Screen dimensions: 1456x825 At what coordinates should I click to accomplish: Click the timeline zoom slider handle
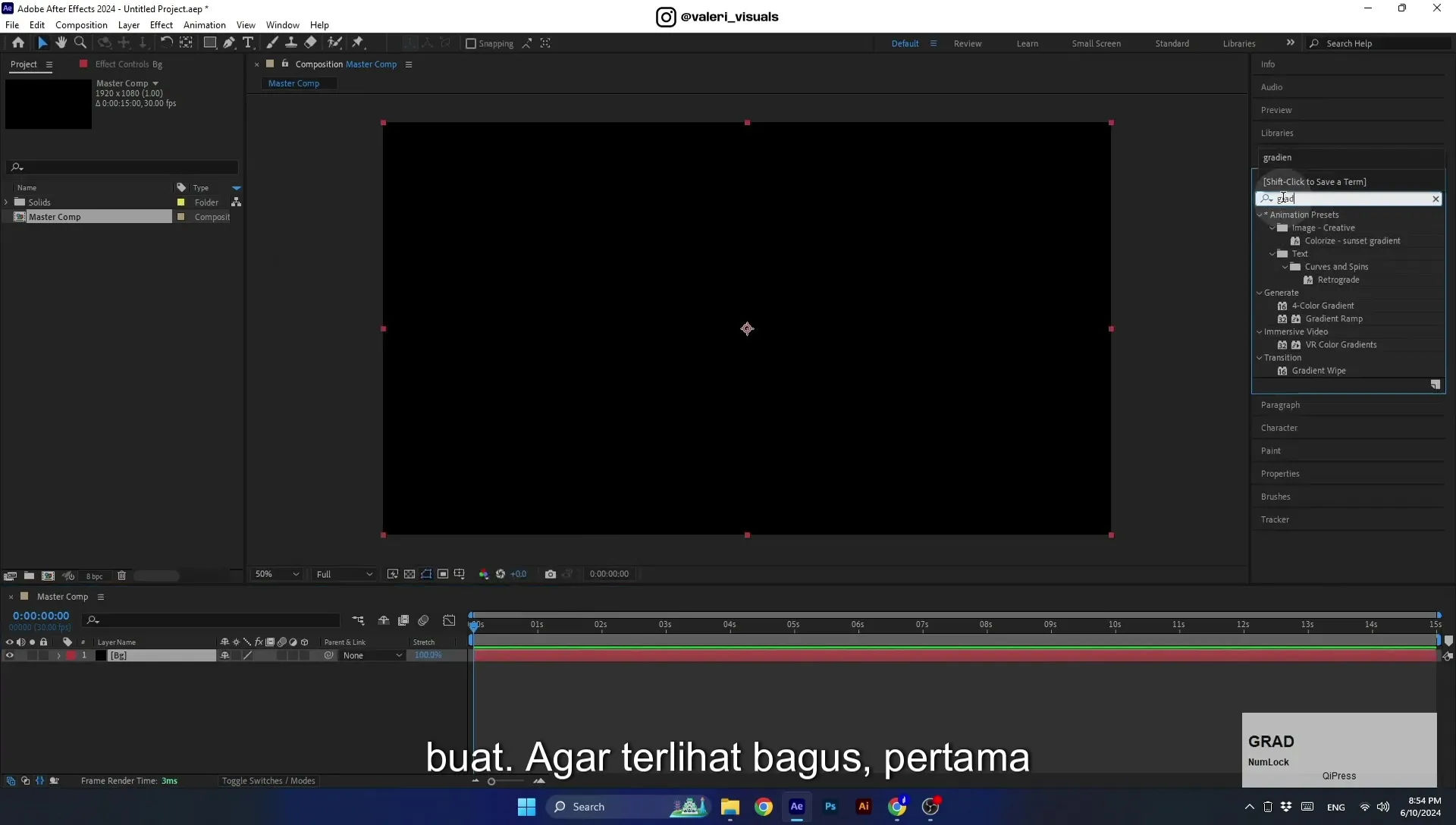tap(491, 781)
